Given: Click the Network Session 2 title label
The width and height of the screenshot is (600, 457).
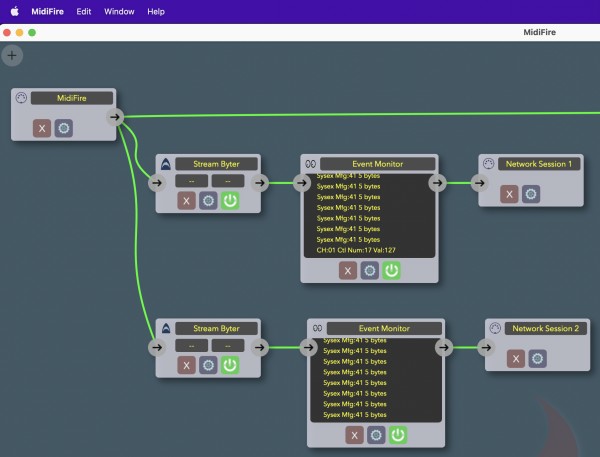Looking at the screenshot, I should coord(546,328).
